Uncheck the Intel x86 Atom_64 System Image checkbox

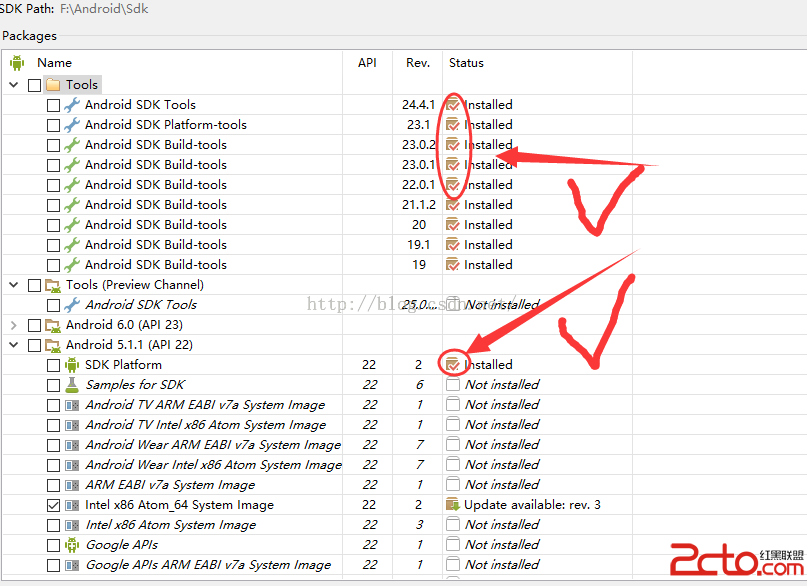pyautogui.click(x=53, y=505)
